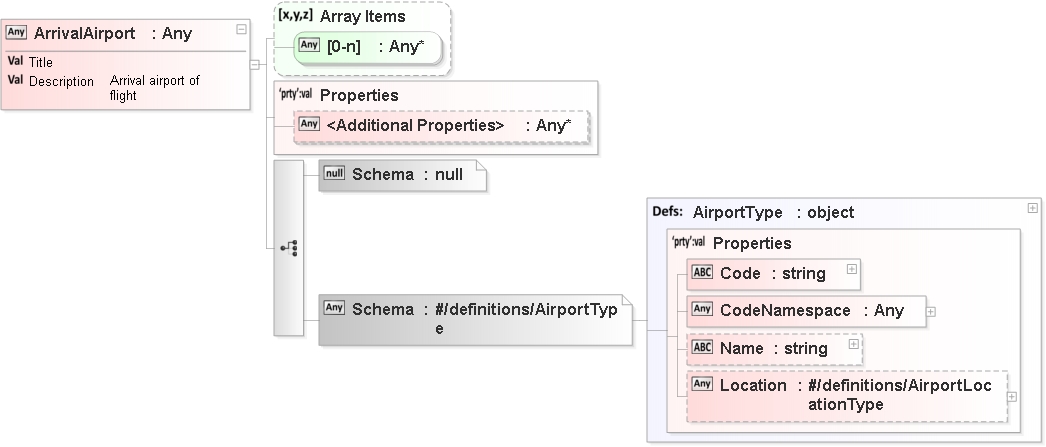Image resolution: width=1046 pixels, height=447 pixels.
Task: Click the null icon on Schema node
Action: (x=335, y=174)
